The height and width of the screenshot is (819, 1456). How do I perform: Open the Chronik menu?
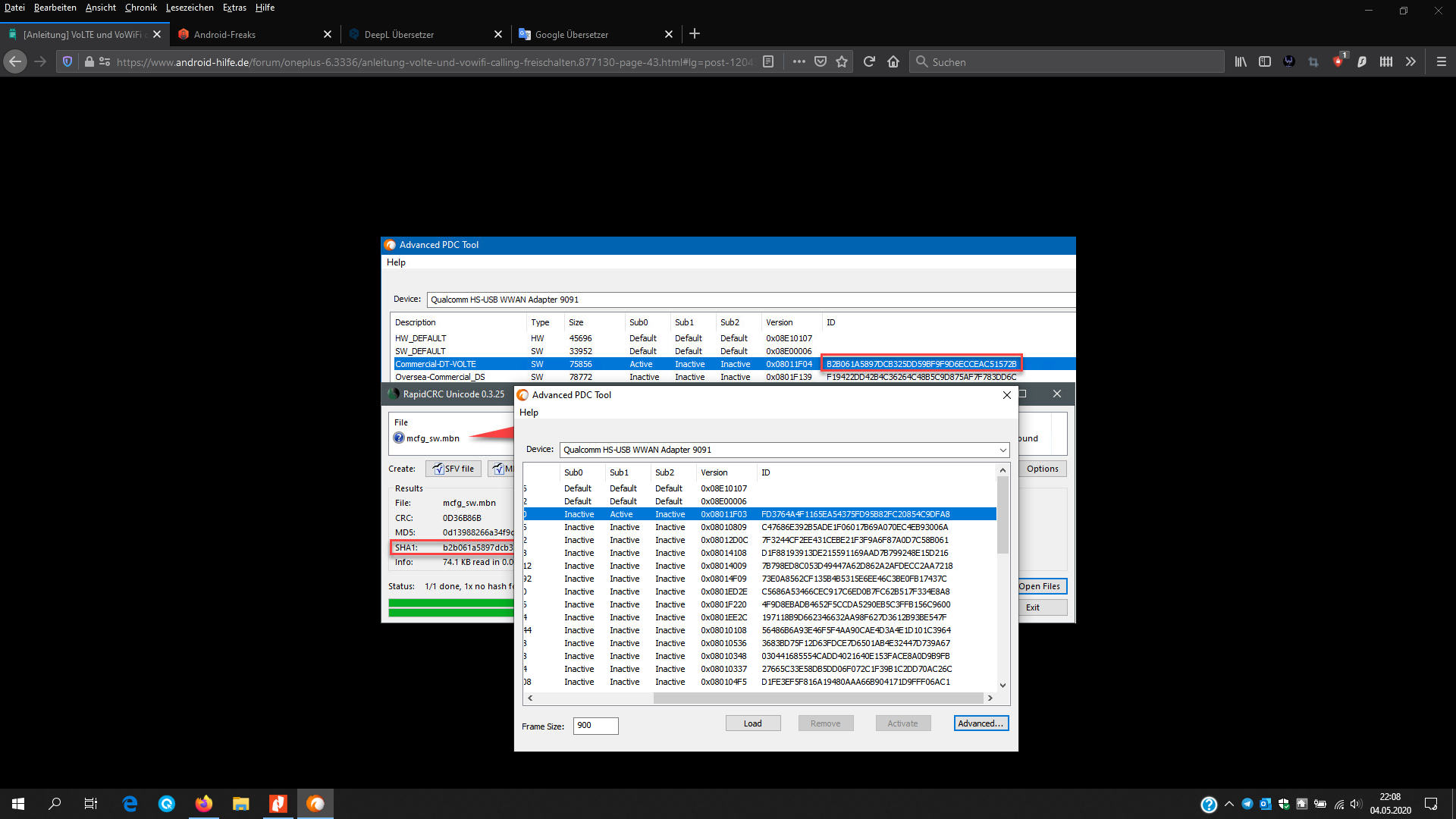click(141, 8)
